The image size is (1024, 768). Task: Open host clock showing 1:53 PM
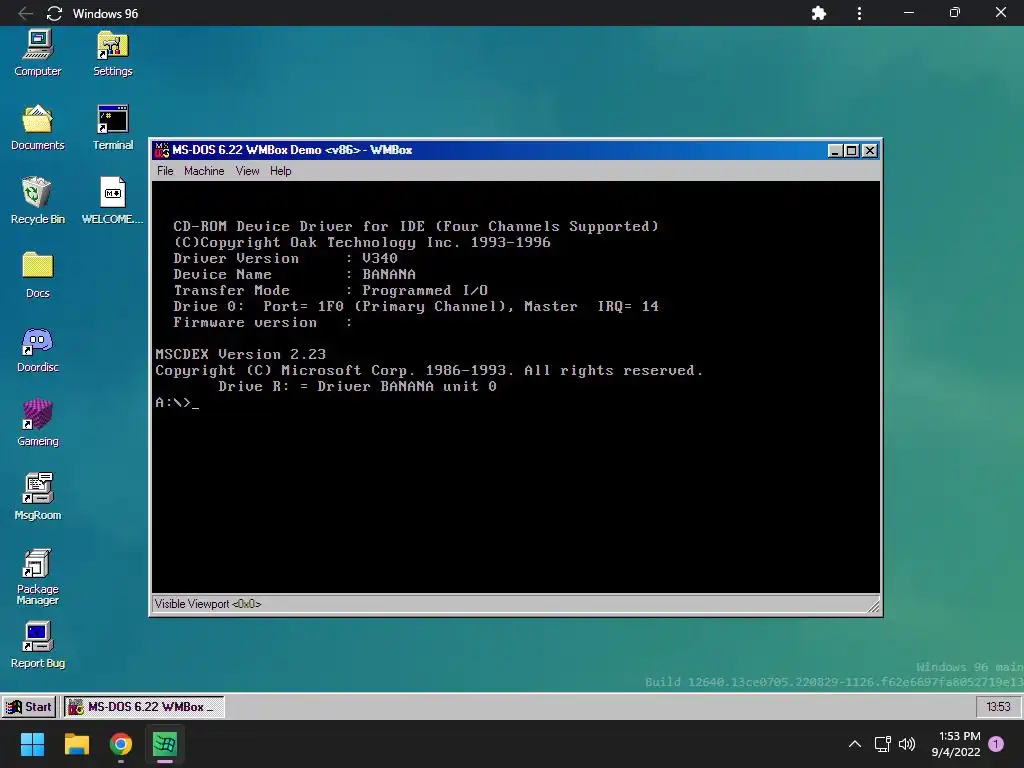pyautogui.click(x=956, y=744)
